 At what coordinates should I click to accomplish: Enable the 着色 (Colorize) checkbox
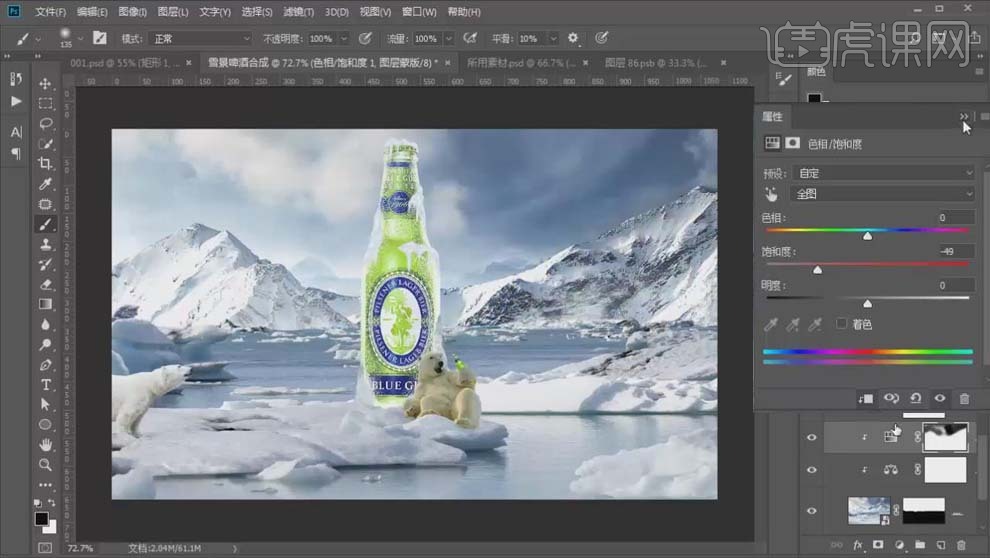(842, 324)
